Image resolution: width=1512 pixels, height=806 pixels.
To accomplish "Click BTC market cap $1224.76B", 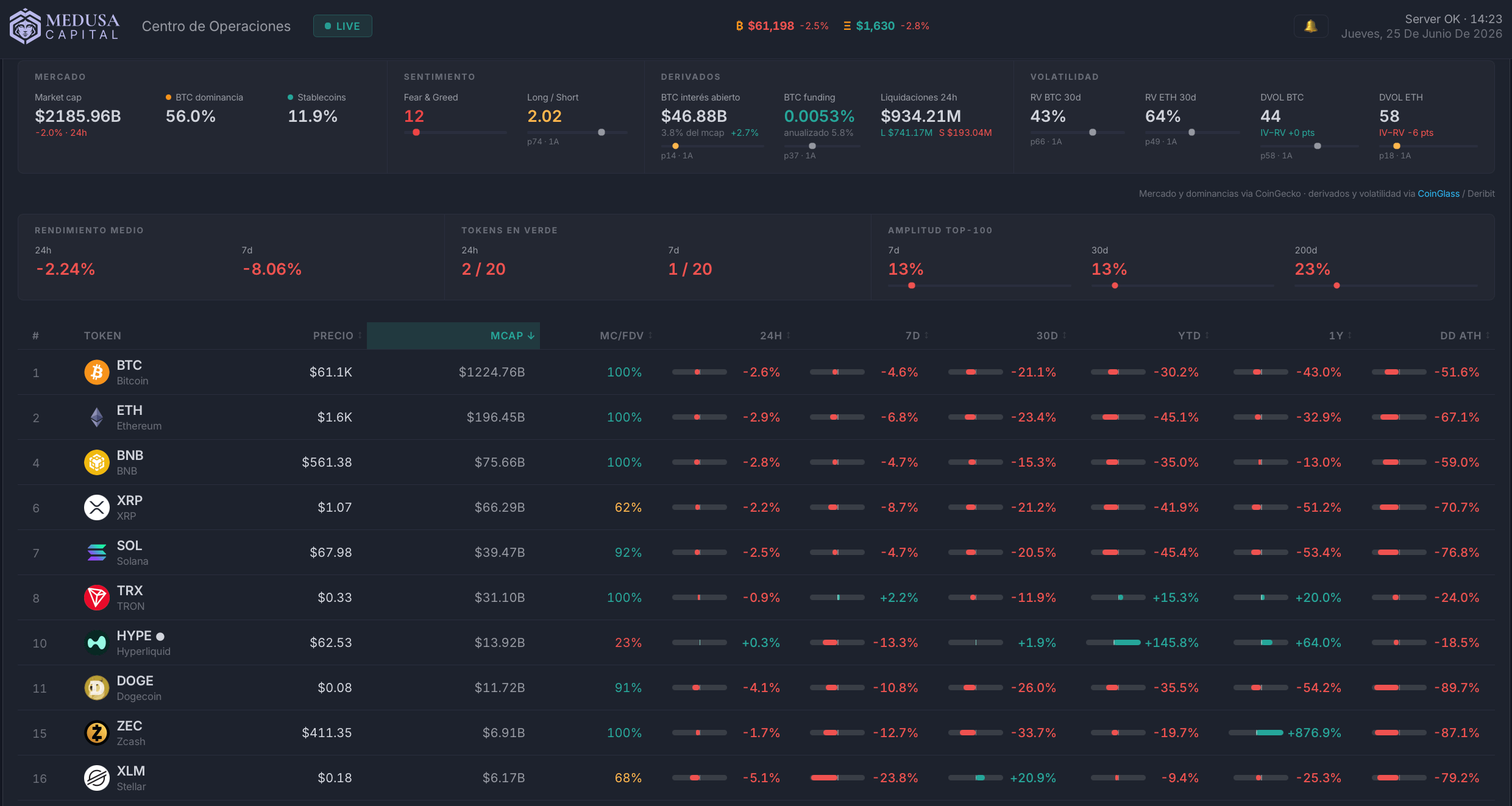I will click(492, 372).
